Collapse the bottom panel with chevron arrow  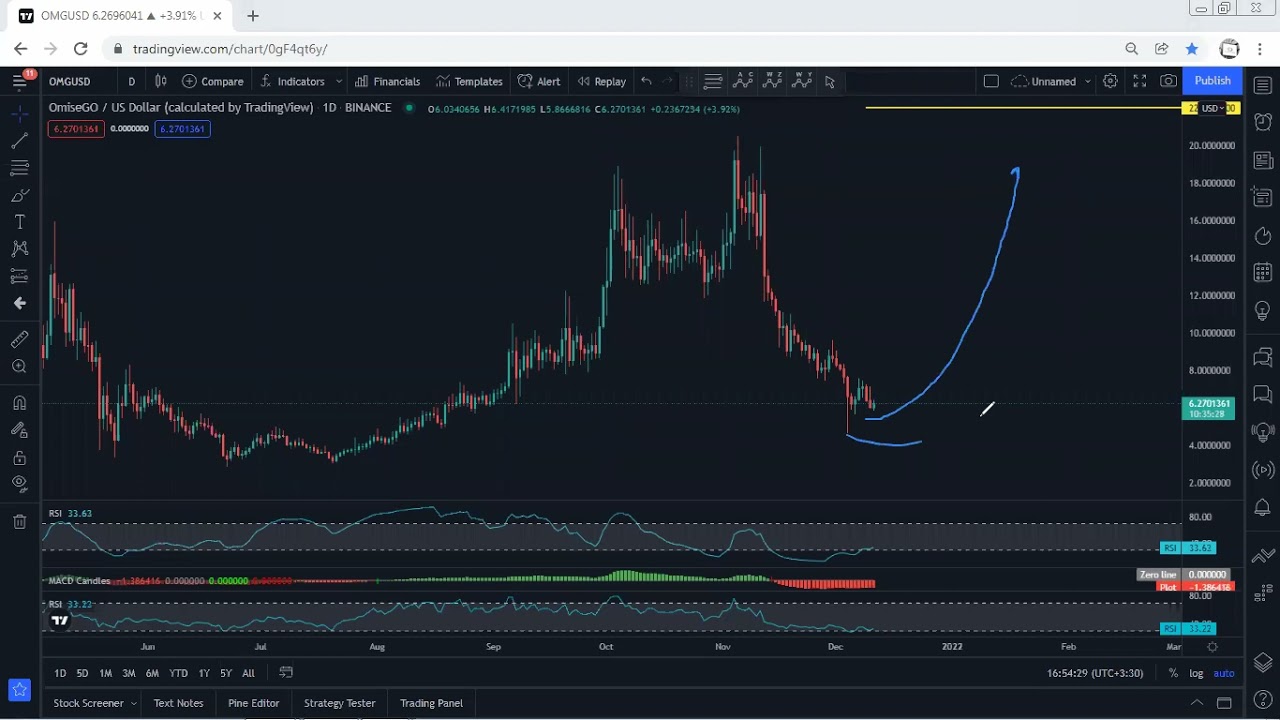click(1196, 703)
